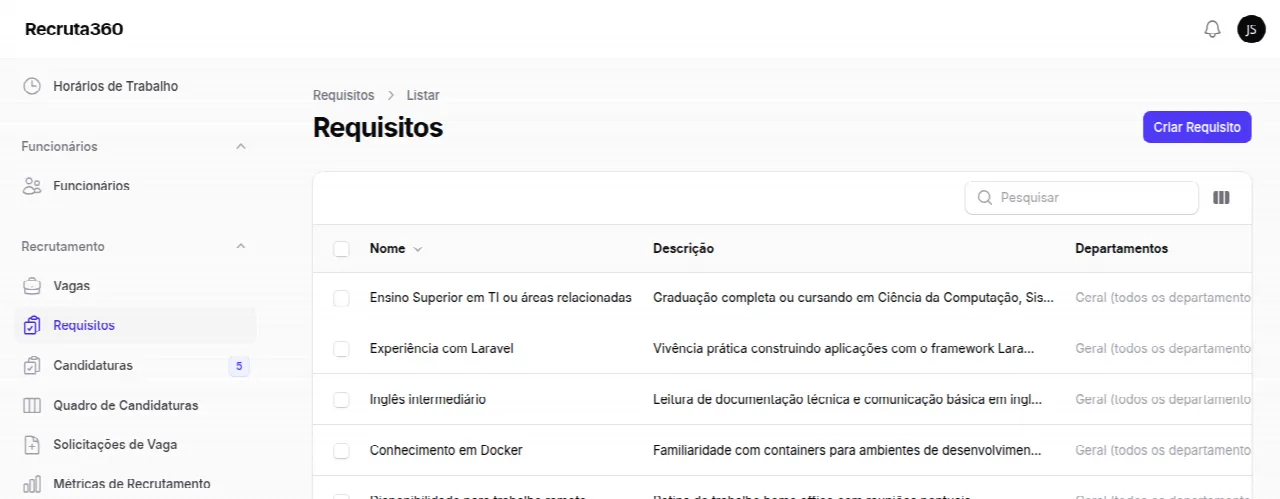This screenshot has width=1280, height=499.
Task: Check the Ensino Superior em TI row
Action: [341, 298]
